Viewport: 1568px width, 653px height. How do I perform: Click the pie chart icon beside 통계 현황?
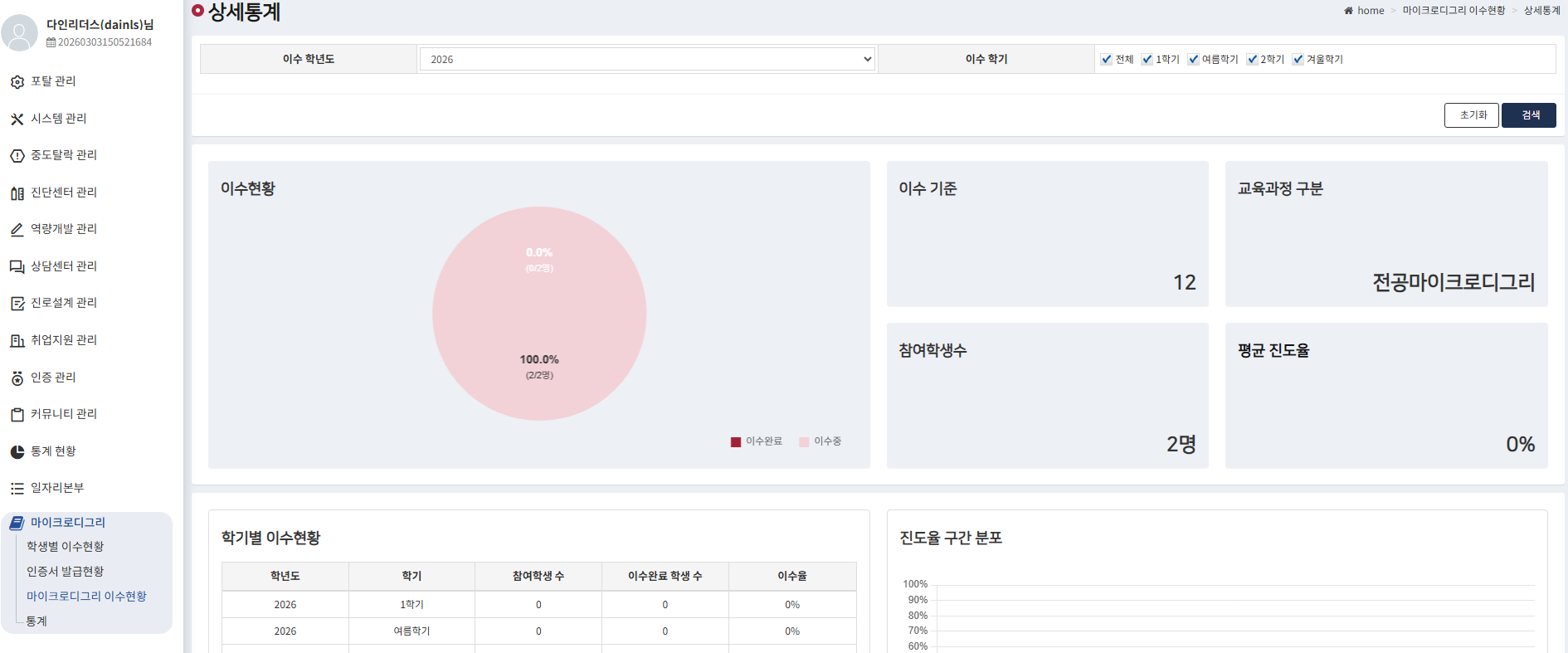coord(17,451)
